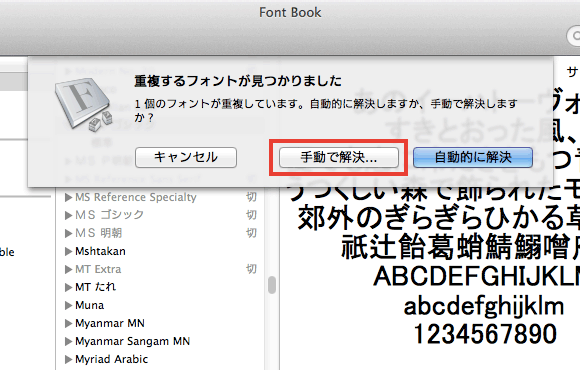580x370 pixels.
Task: Expand the Myanmar MN font family
Action: pyautogui.click(x=68, y=323)
